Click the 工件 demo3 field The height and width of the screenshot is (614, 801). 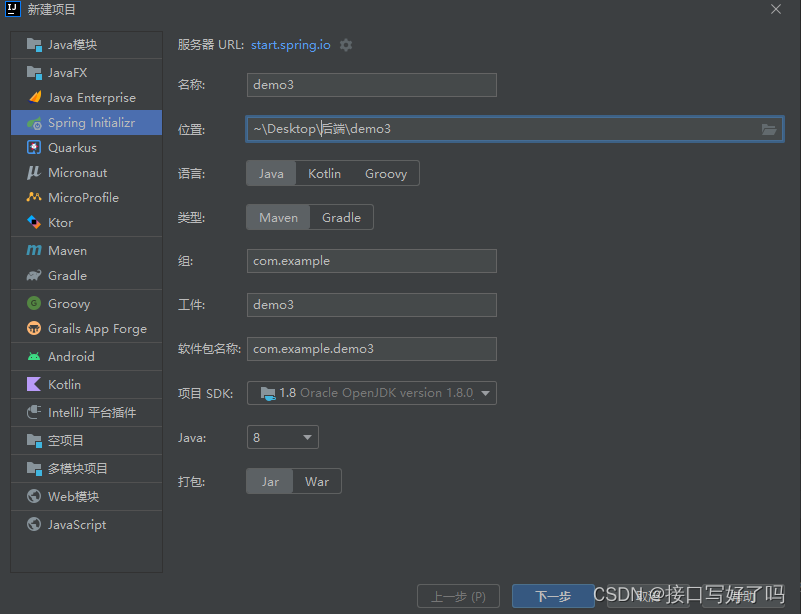pos(372,305)
